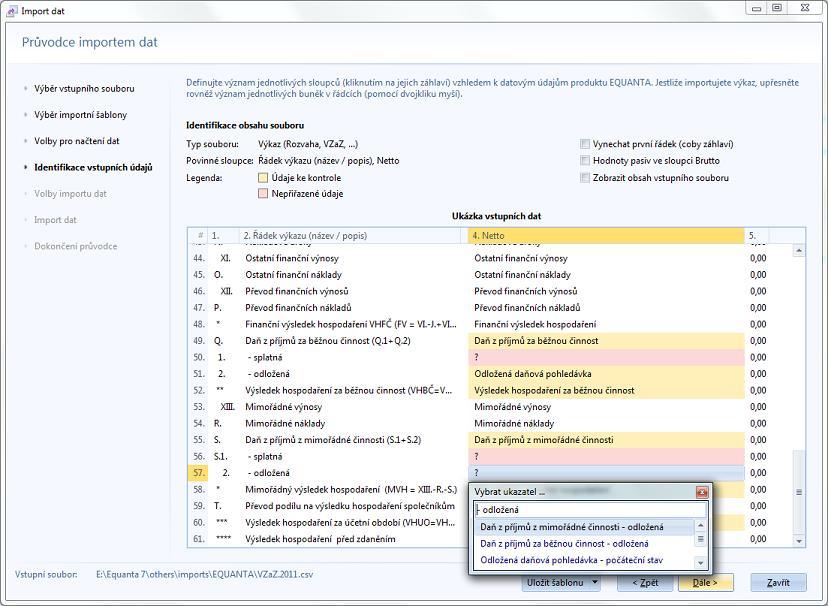Screen dimensions: 828x606
Task: Choose Daň z příjmů z mimořádné činnosti - odložená
Action: [x=585, y=527]
